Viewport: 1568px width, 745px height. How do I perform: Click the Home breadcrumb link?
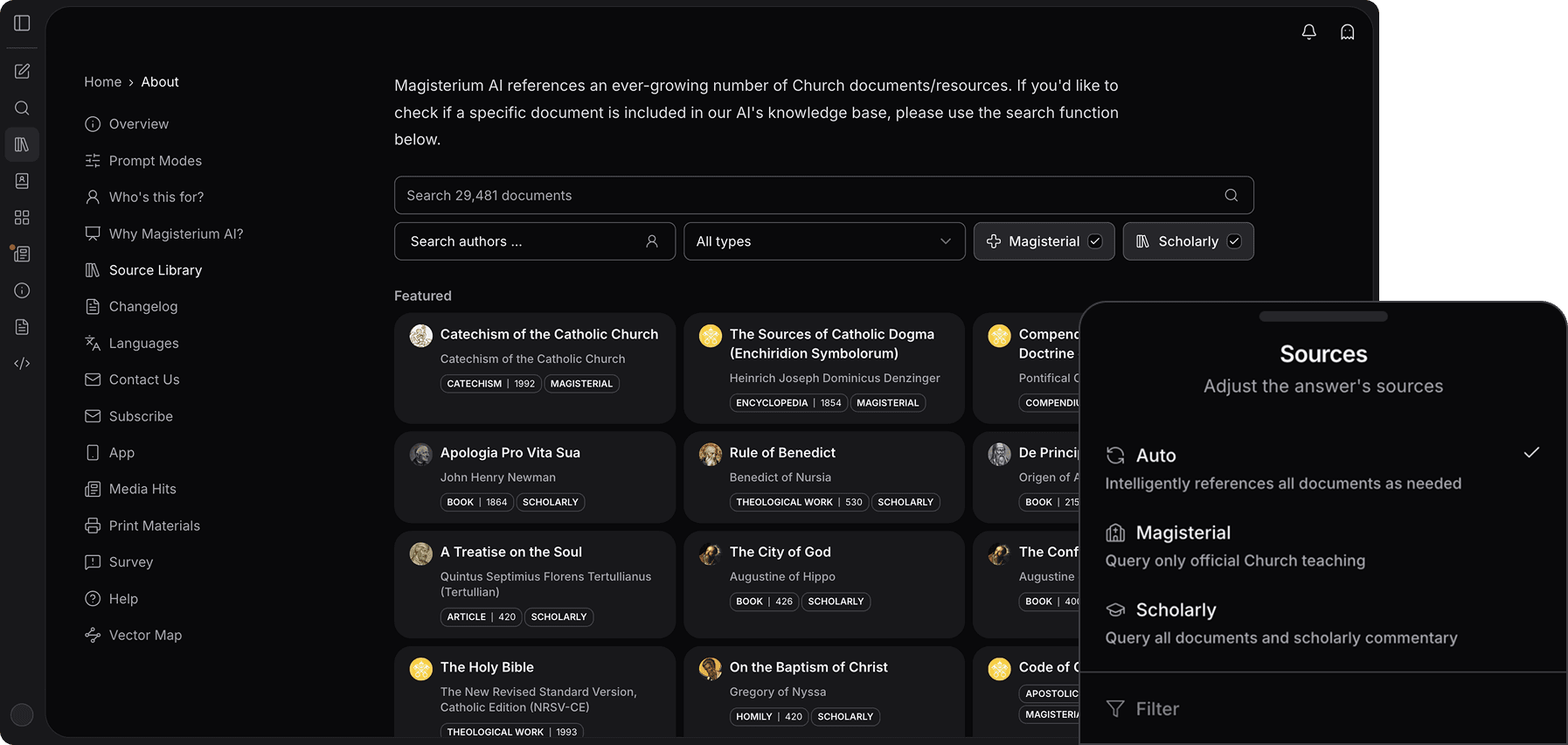coord(102,82)
